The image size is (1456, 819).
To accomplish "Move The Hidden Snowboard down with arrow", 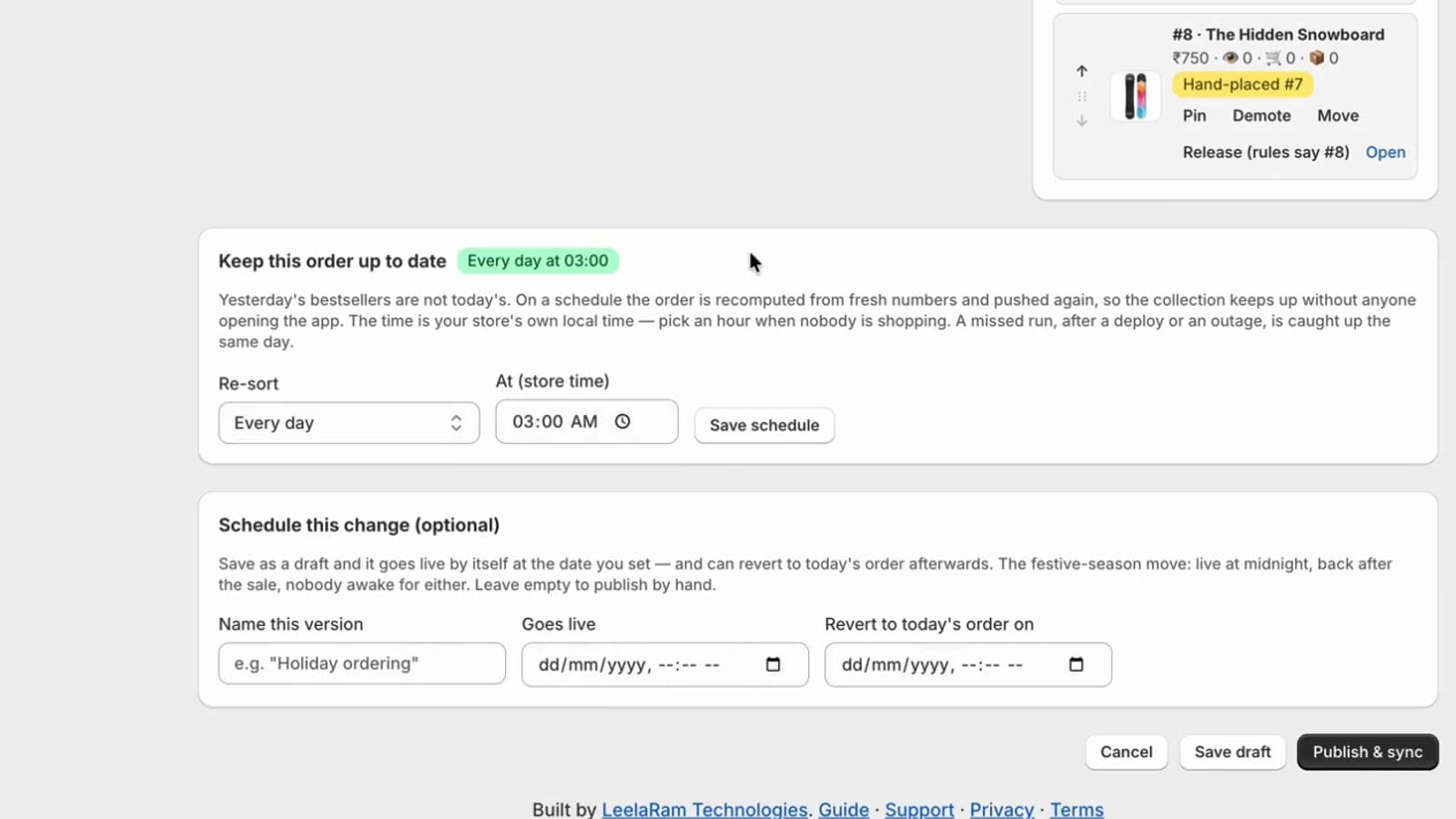I will click(1081, 120).
